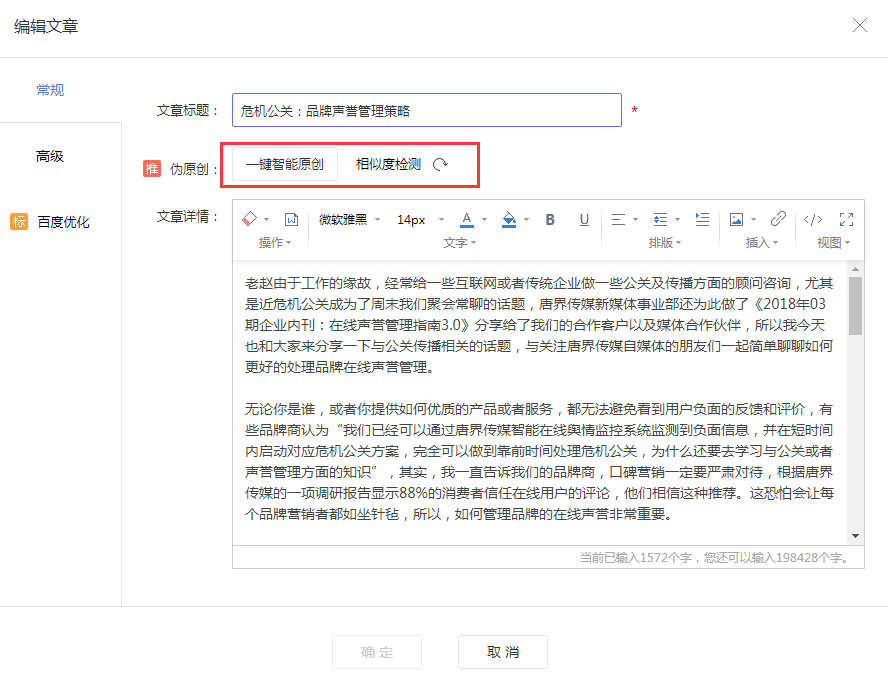Expand the 操作 toolbar group

point(275,242)
